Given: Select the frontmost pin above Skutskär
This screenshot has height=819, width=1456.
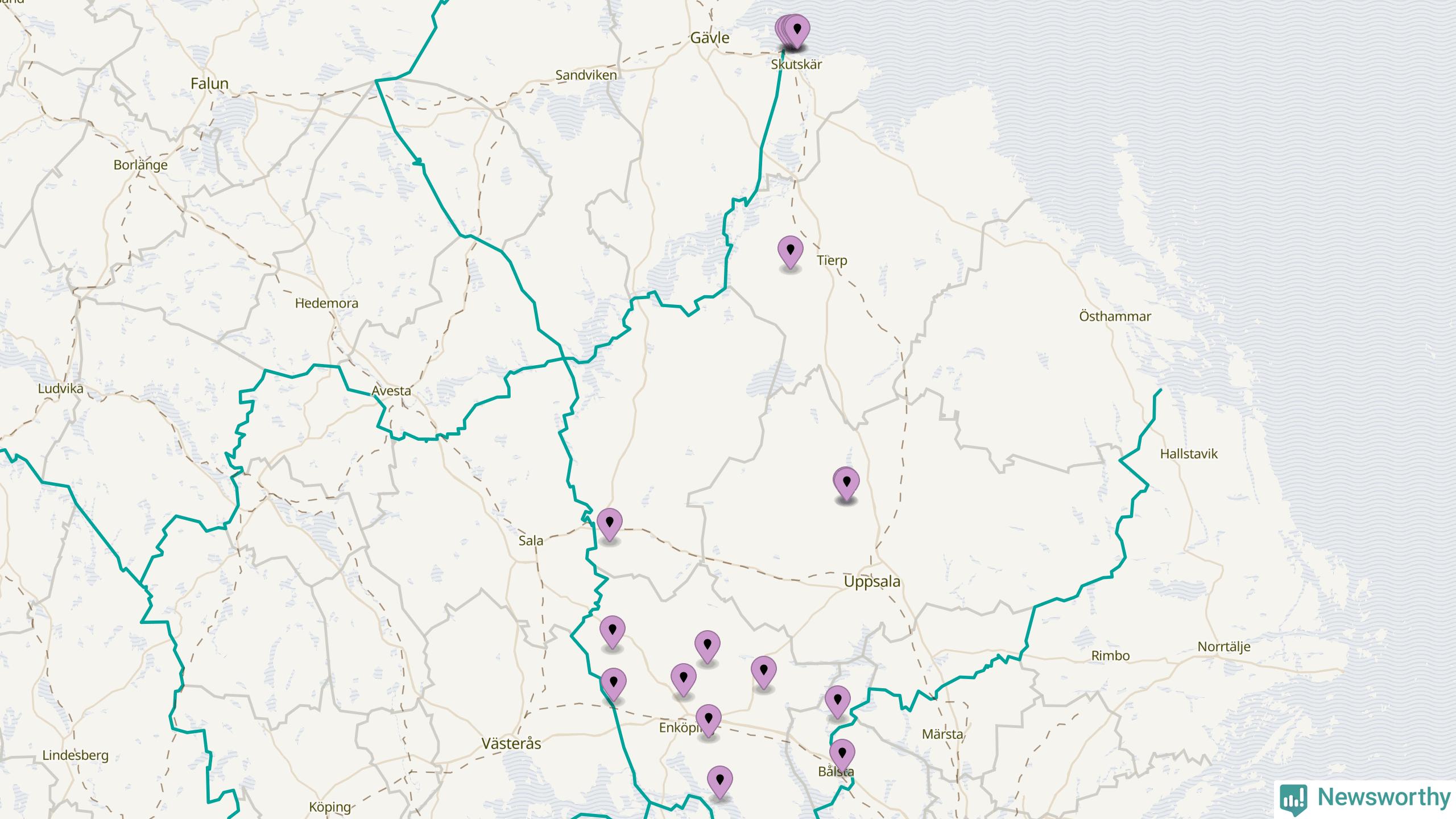Looking at the screenshot, I should (x=797, y=31).
